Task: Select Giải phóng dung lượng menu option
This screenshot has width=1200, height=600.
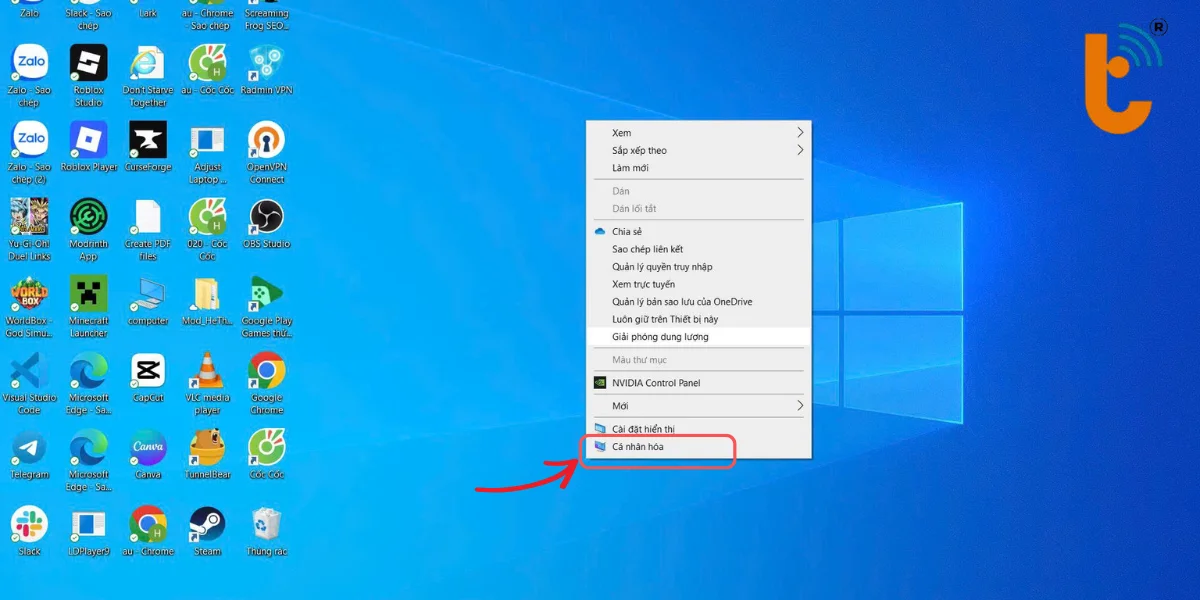Action: pos(660,337)
